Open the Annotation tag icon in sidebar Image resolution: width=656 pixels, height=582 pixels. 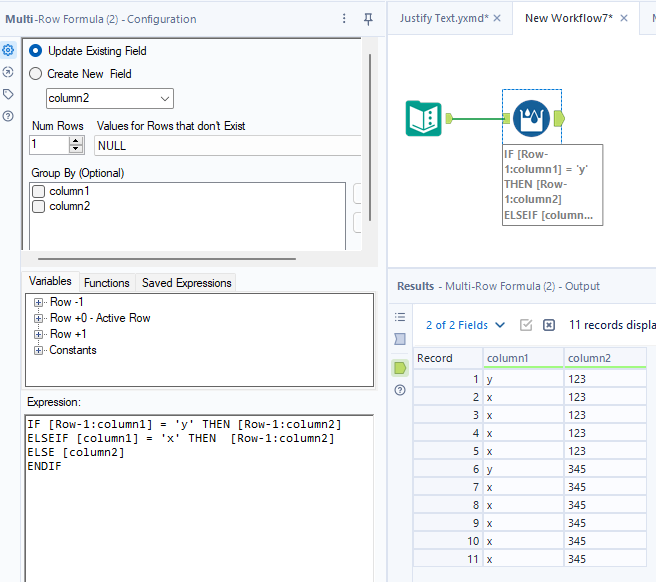click(x=9, y=94)
